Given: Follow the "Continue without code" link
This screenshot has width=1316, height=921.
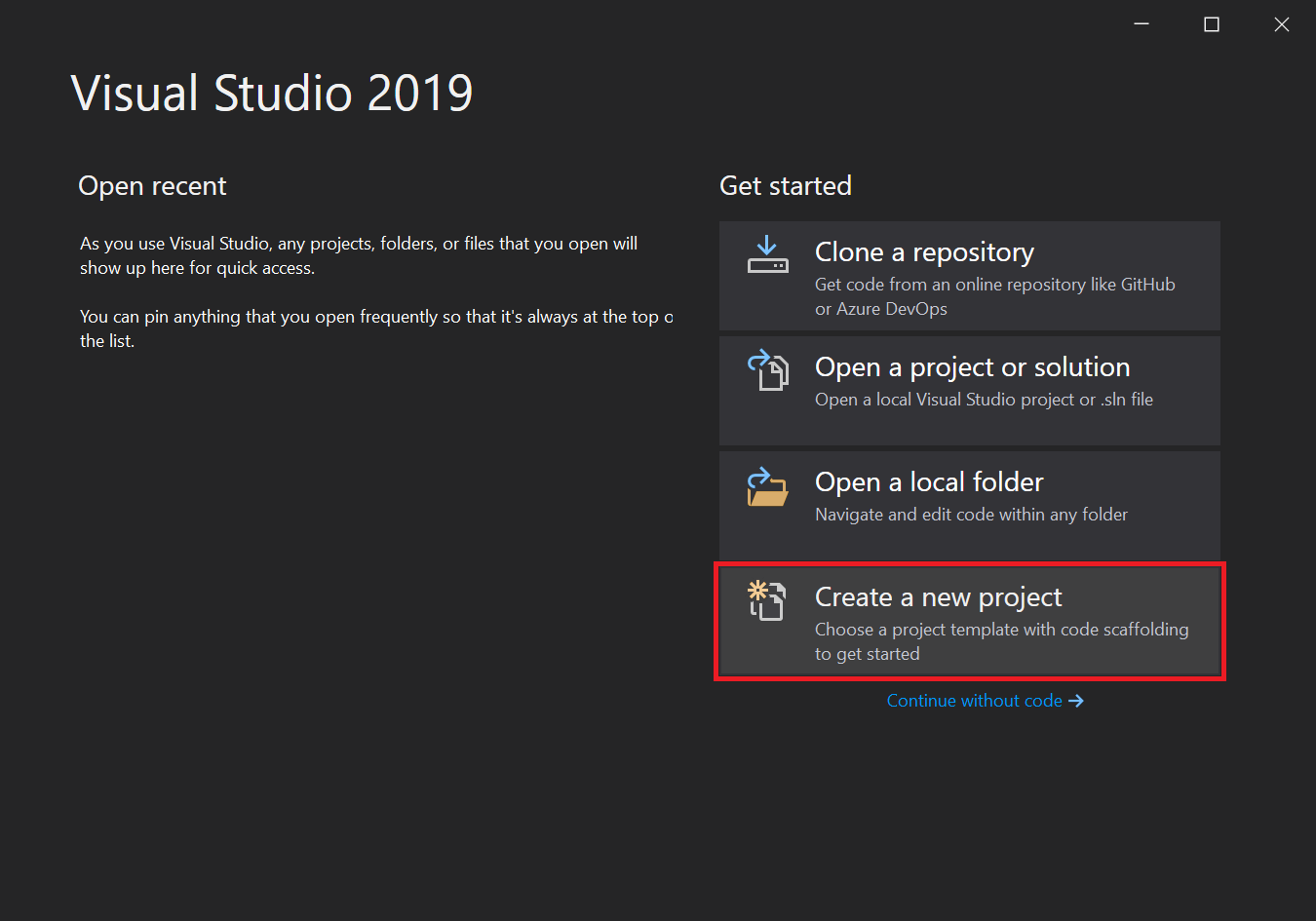Looking at the screenshot, I should (974, 701).
